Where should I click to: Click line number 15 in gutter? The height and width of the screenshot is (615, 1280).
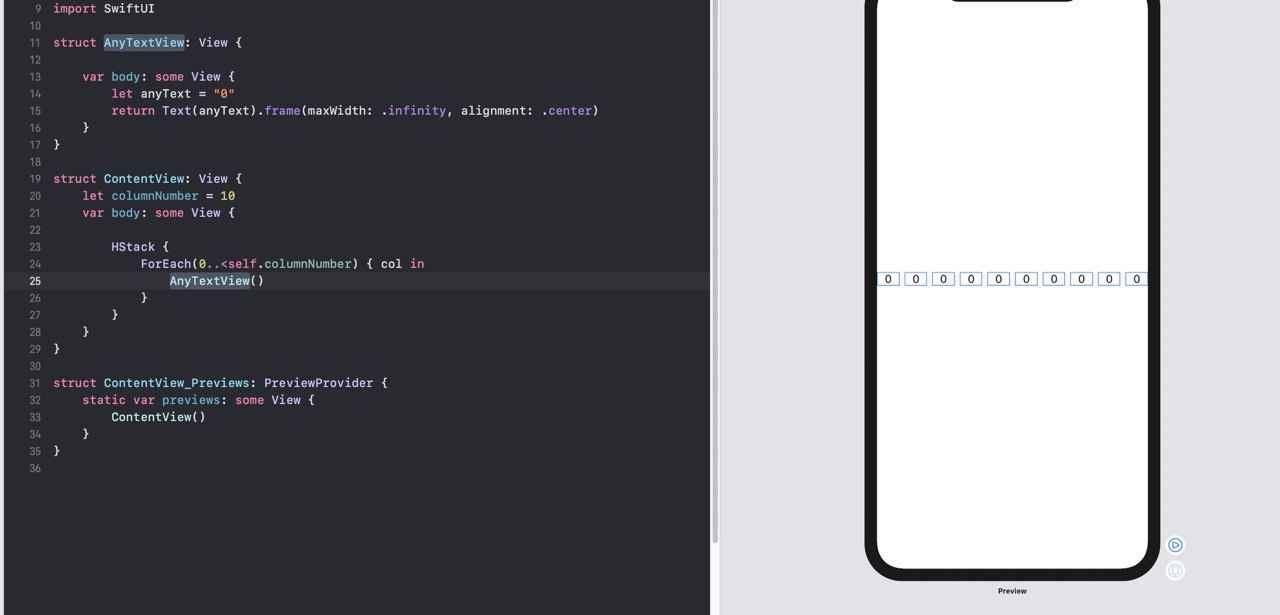[x=35, y=110]
